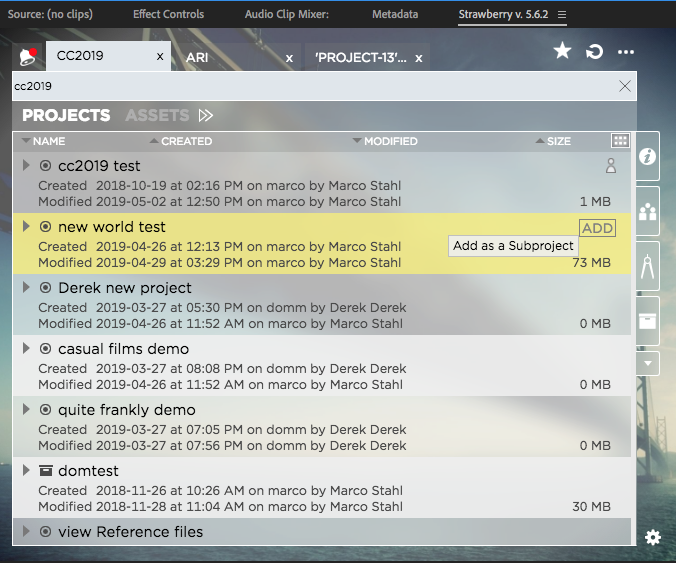676x563 pixels.
Task: Expand the domtest project
Action: (26, 470)
